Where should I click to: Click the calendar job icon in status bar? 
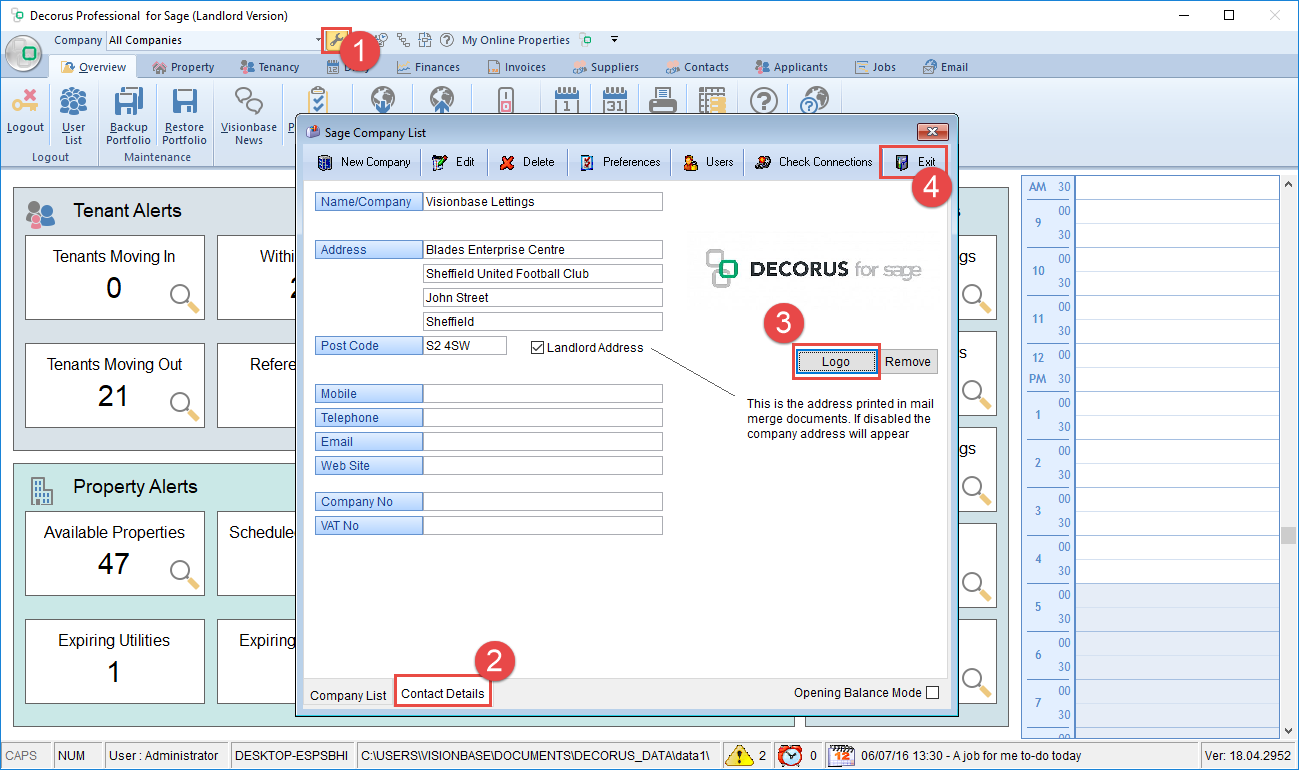[840, 756]
